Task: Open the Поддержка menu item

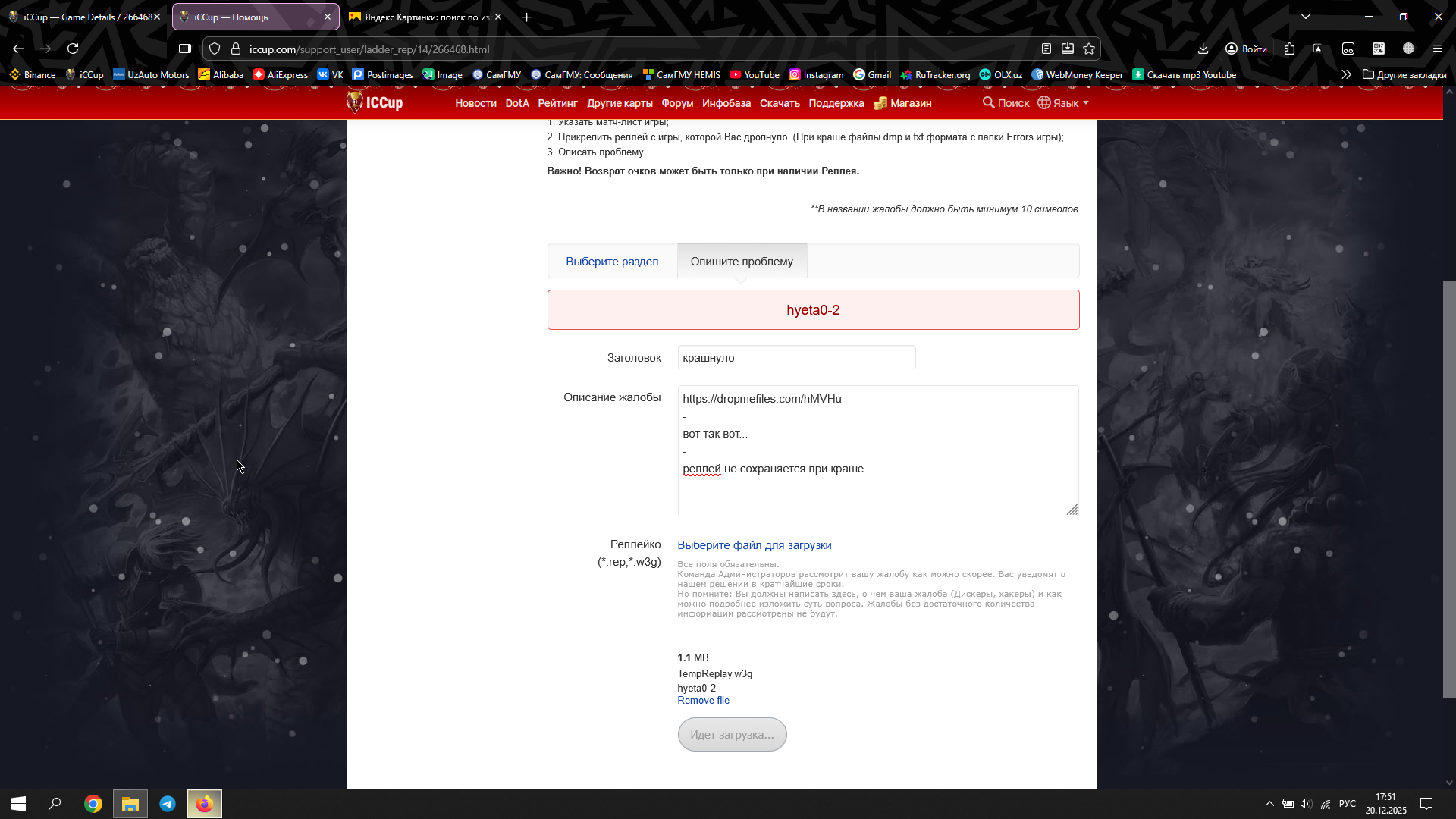Action: click(836, 103)
